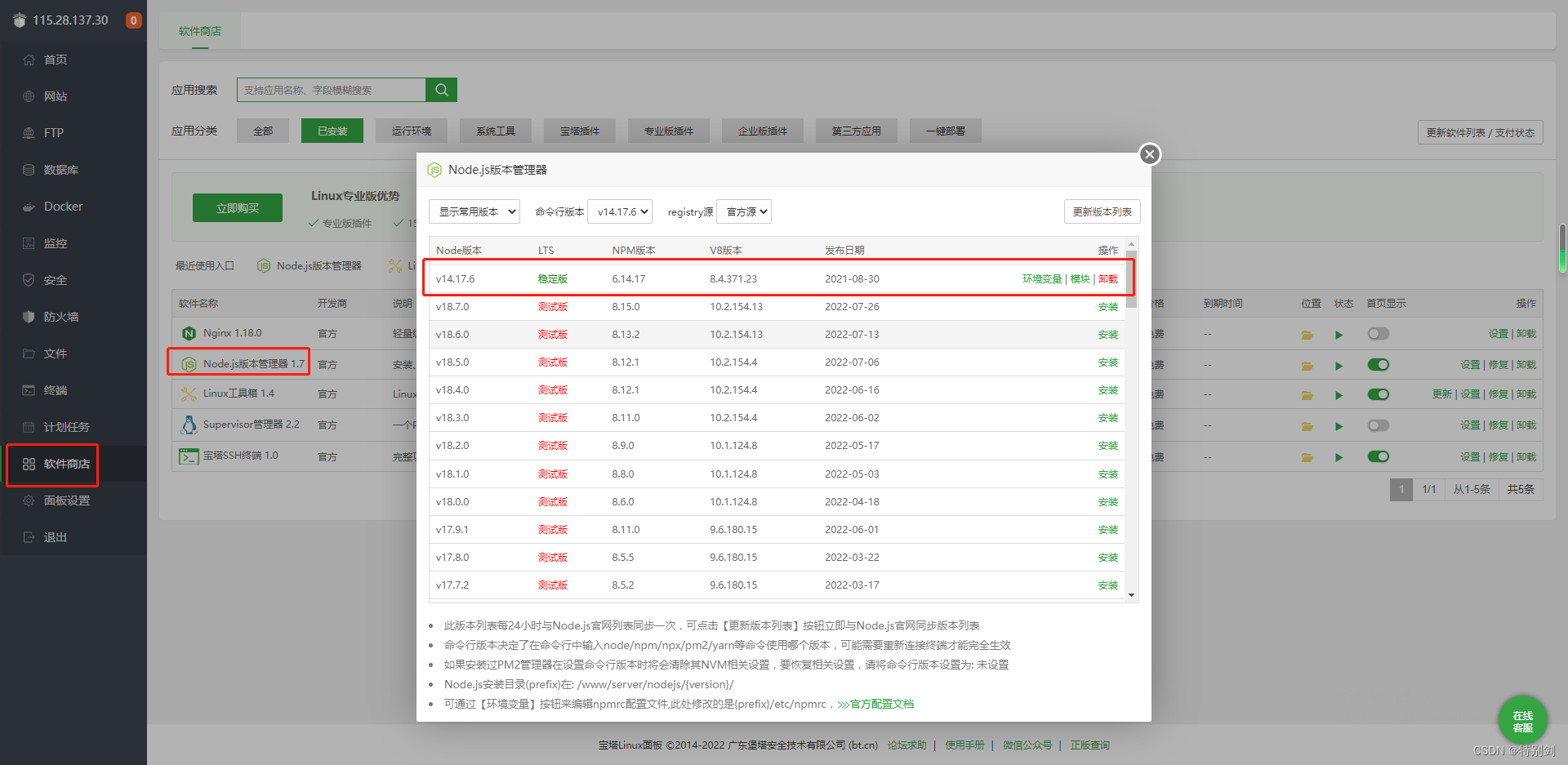Viewport: 1568px width, 765px height.
Task: Click the 更新版本列表 button
Action: [1102, 211]
